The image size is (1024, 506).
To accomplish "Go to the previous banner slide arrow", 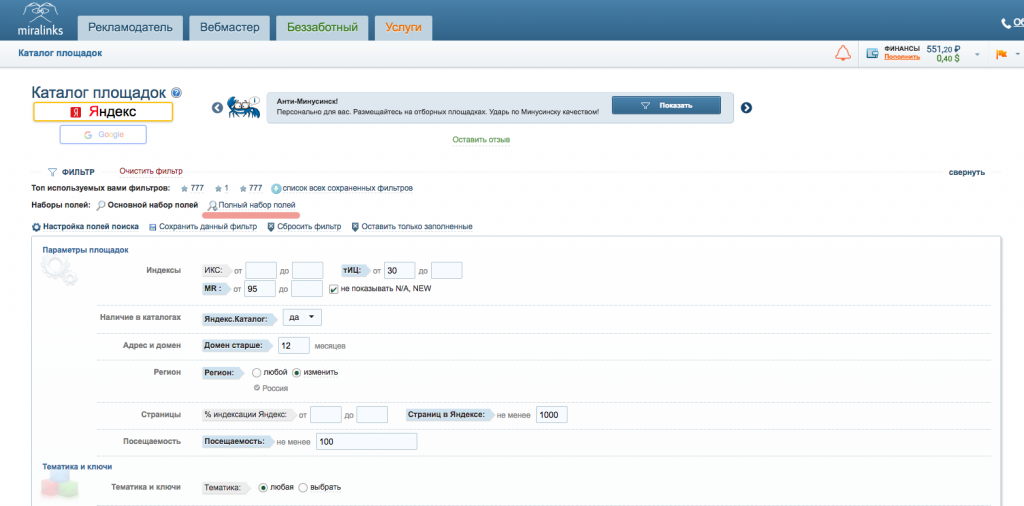I will [x=217, y=108].
